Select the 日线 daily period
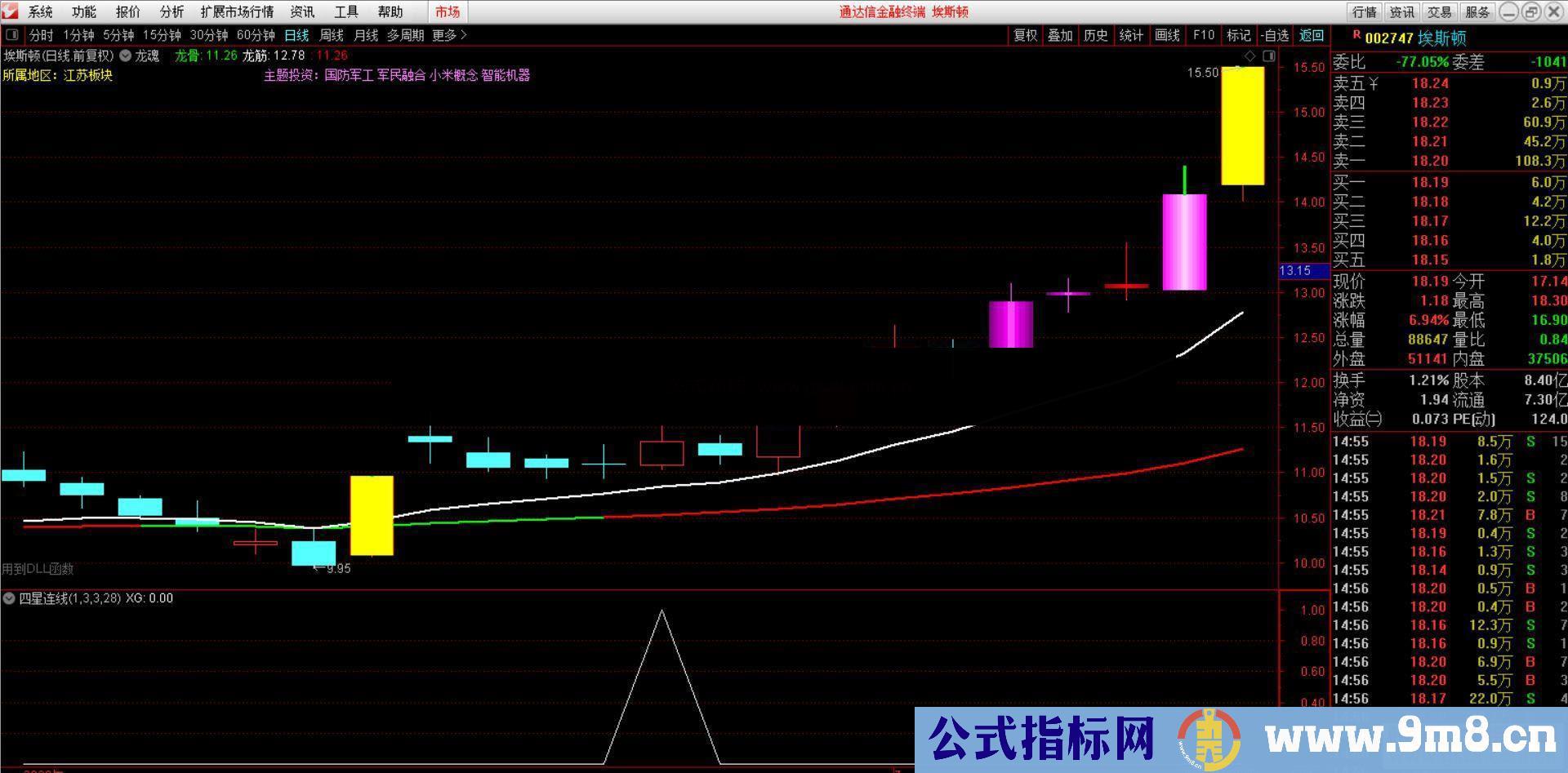The image size is (1568, 773). tap(296, 35)
